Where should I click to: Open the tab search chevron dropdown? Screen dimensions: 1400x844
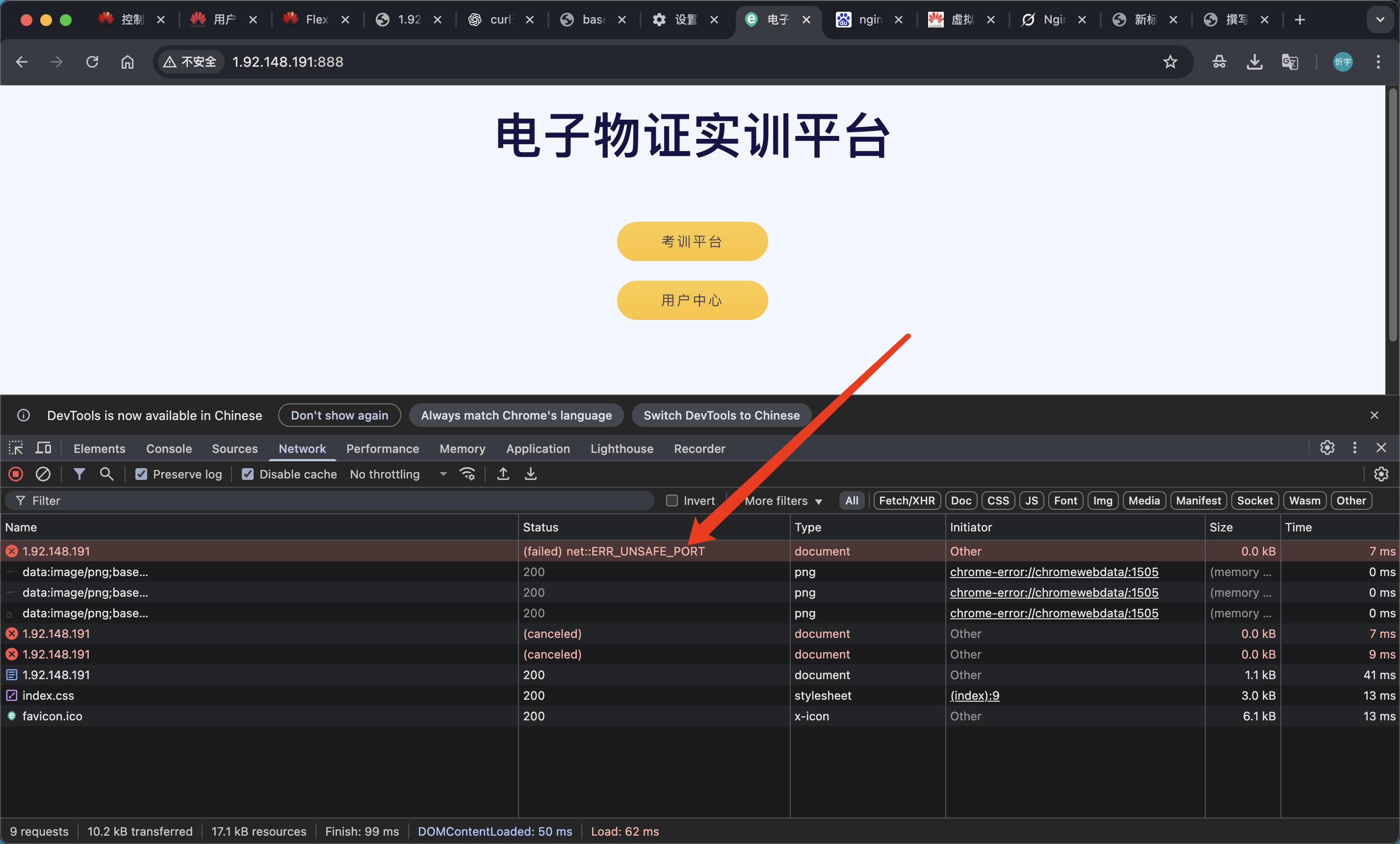[x=1379, y=20]
